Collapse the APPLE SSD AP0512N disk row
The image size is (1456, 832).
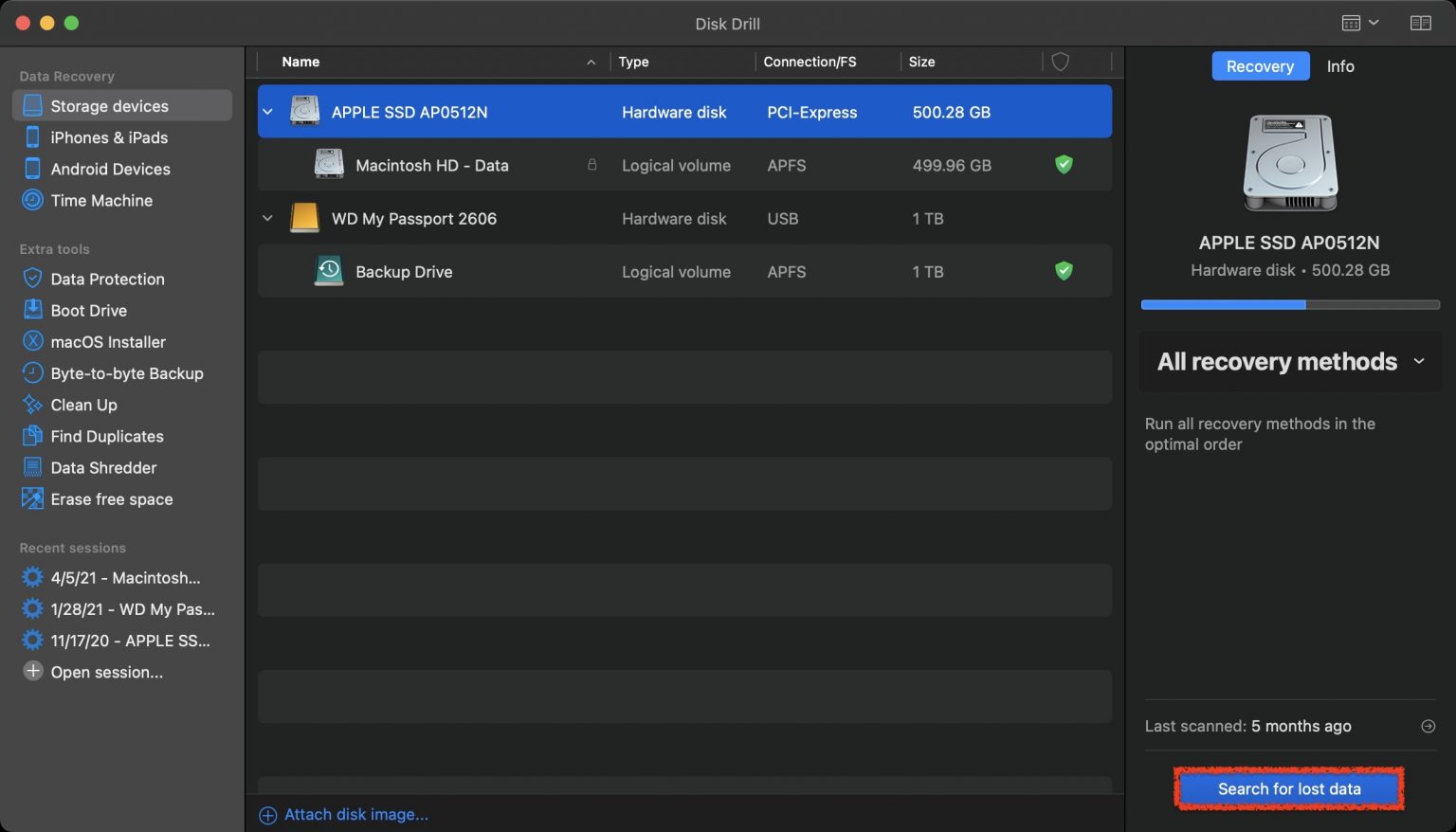[267, 112]
